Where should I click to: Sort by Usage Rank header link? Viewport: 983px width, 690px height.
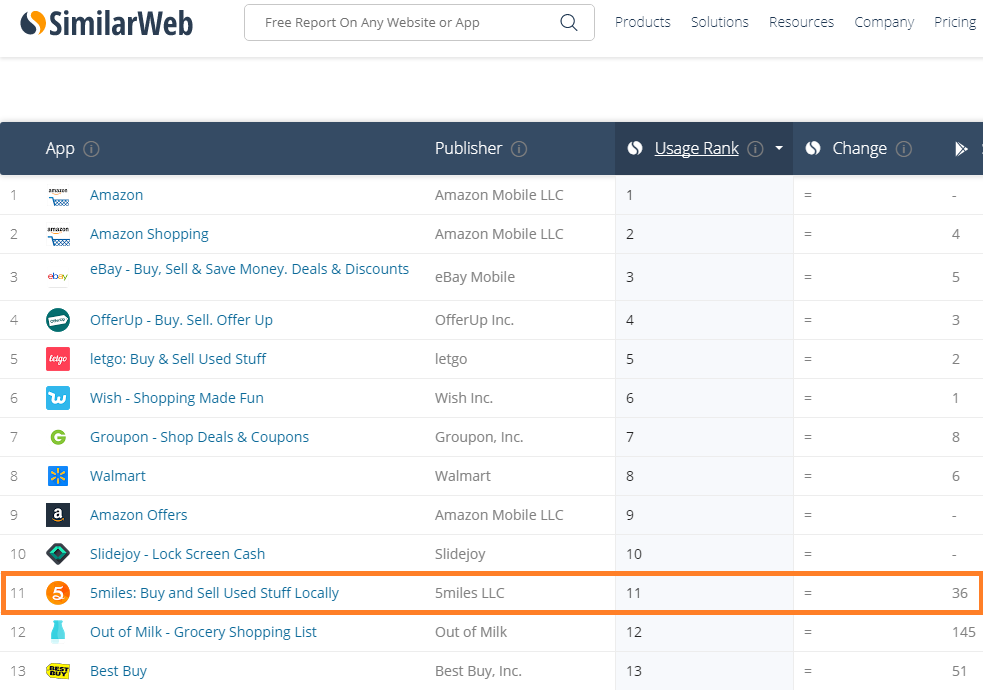(697, 149)
